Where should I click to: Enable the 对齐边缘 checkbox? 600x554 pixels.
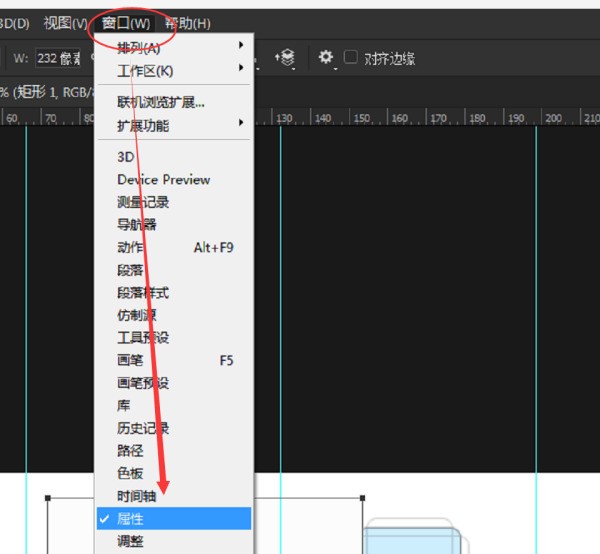click(351, 58)
